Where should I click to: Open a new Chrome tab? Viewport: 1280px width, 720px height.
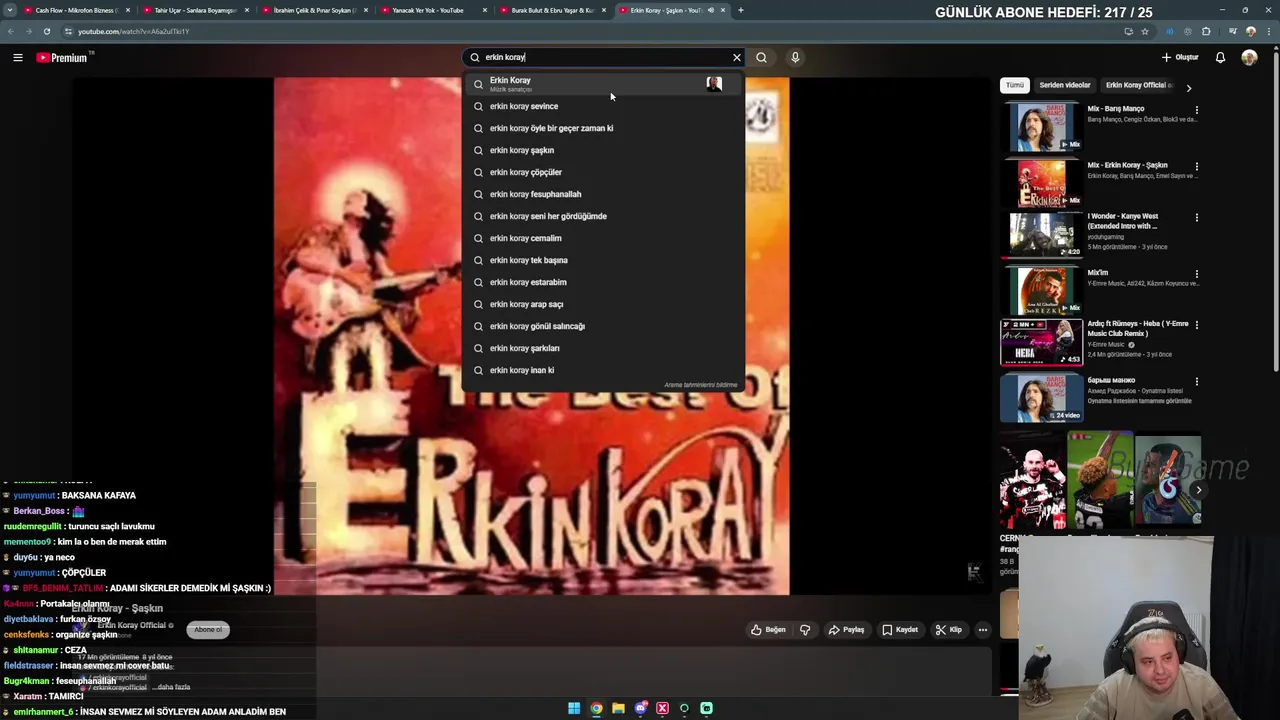740,10
